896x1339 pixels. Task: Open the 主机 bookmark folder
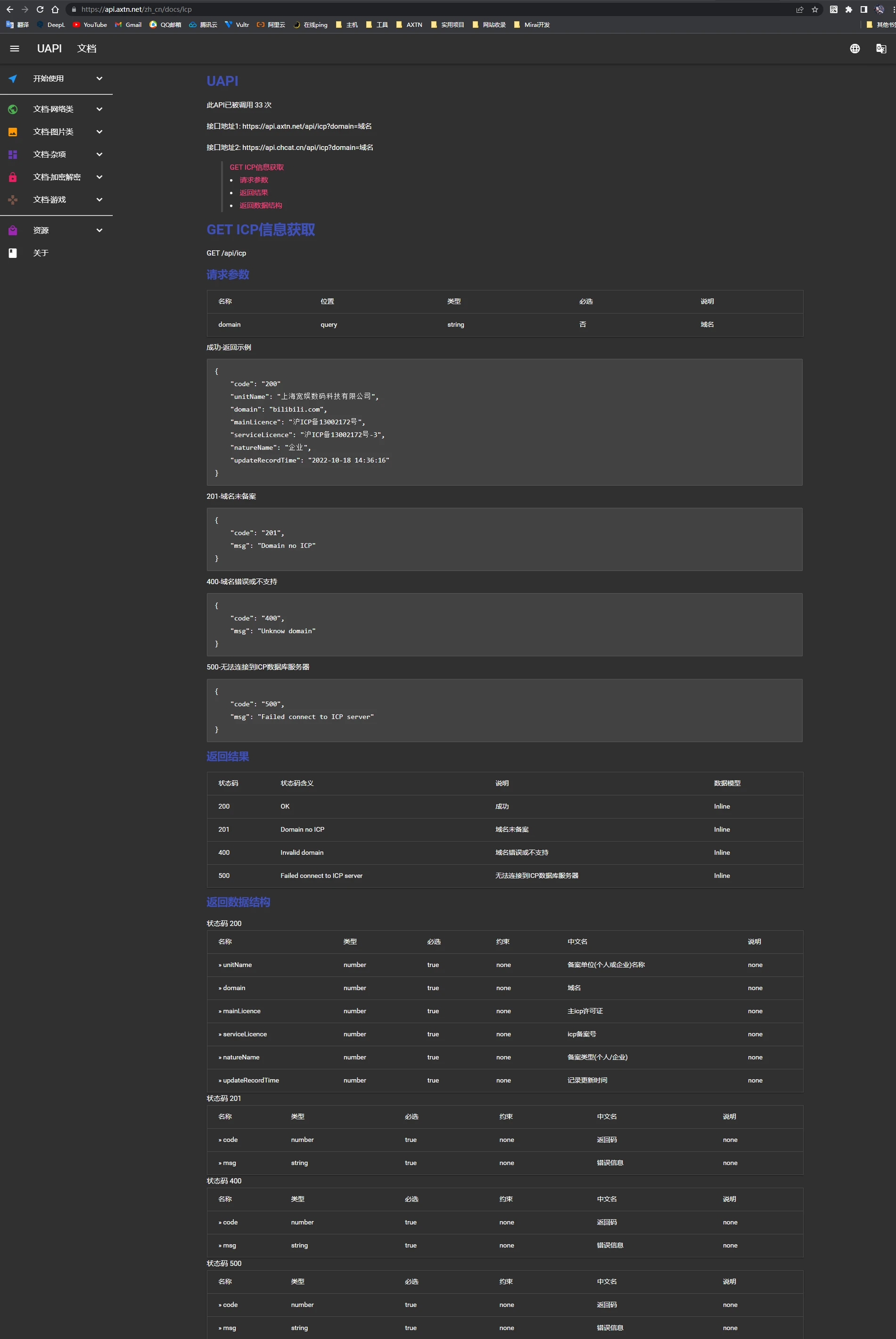point(346,25)
